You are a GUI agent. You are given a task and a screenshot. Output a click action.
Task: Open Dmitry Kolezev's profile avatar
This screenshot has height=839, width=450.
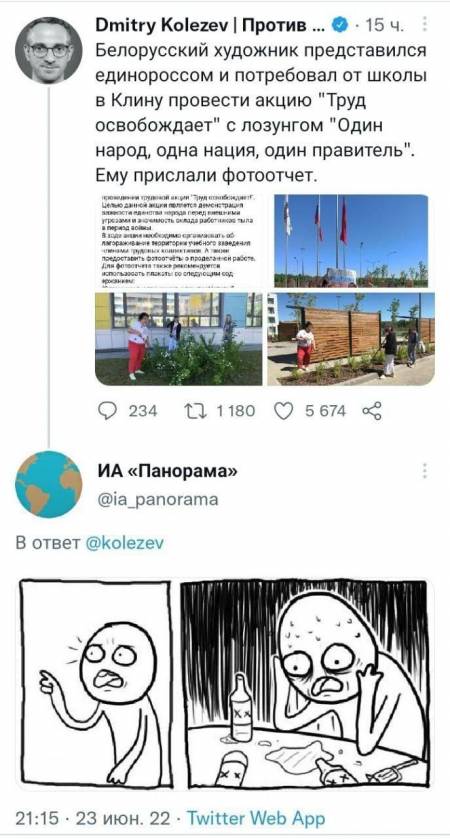[x=49, y=50]
